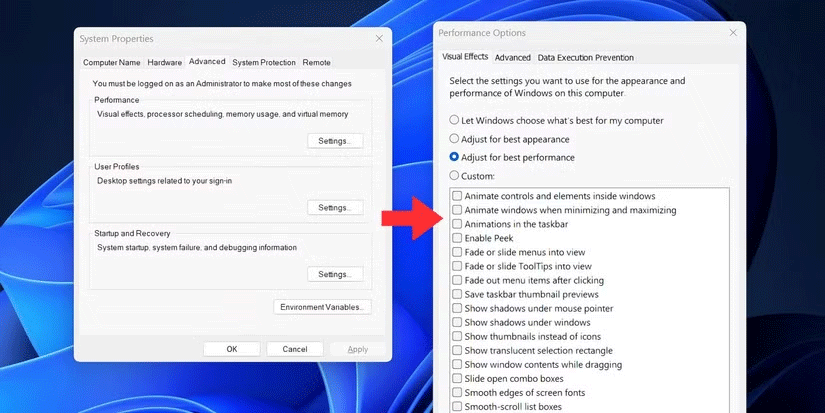Choose the Custom radio option

click(x=472, y=176)
